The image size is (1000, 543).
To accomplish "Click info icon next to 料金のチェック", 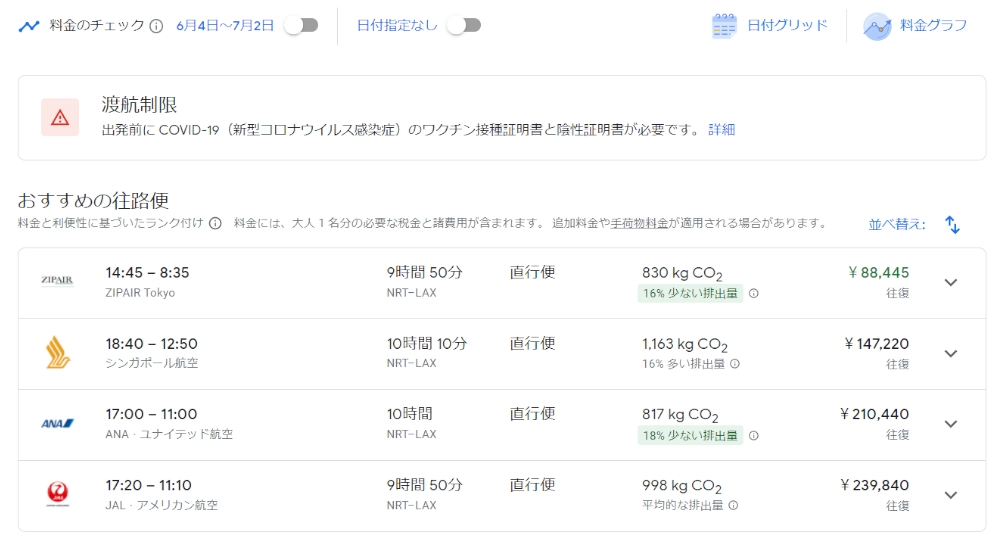I will click(x=156, y=26).
